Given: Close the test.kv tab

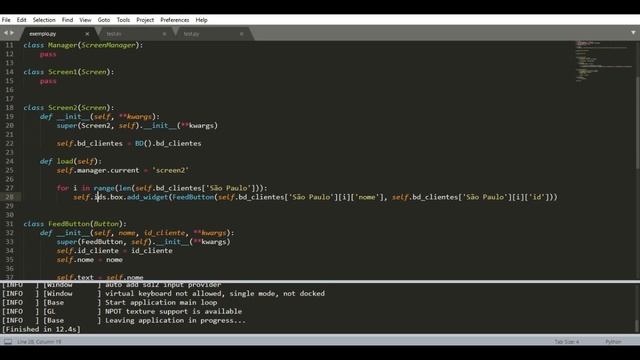Looking at the screenshot, I should pyautogui.click(x=164, y=34).
